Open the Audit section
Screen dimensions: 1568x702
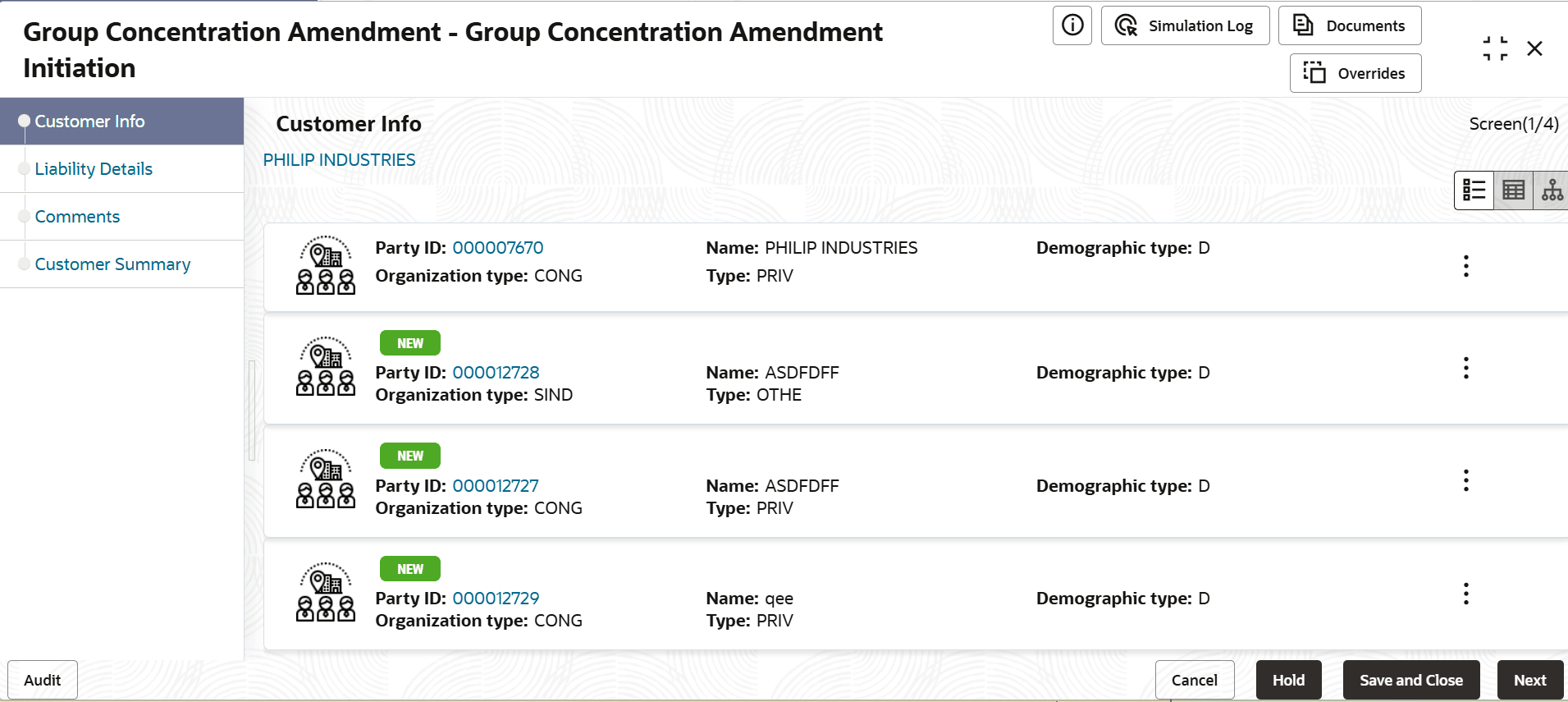[x=43, y=680]
